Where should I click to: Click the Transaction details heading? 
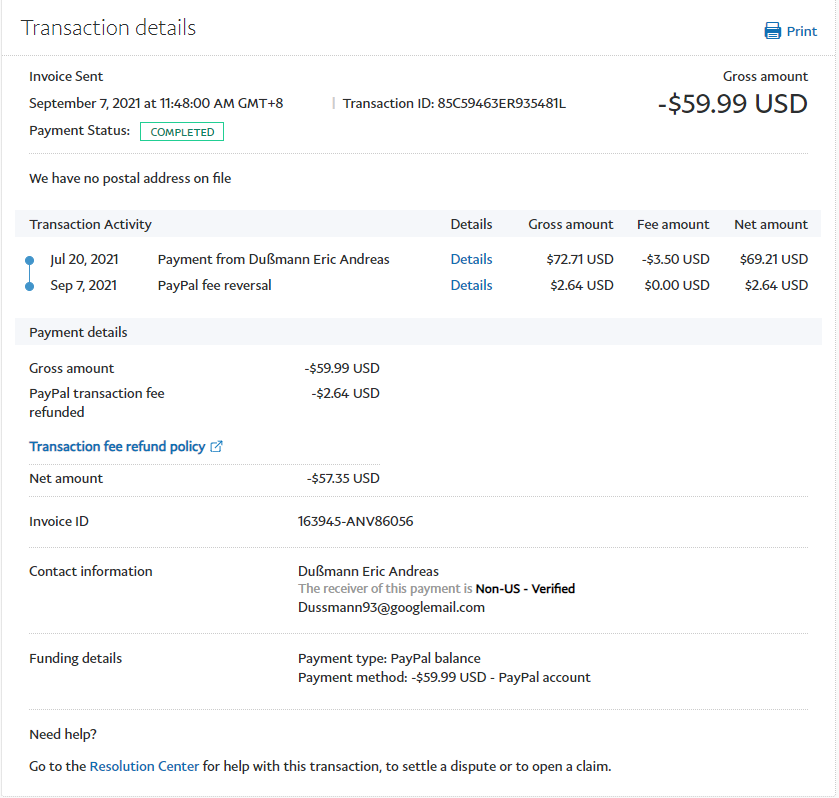click(108, 28)
